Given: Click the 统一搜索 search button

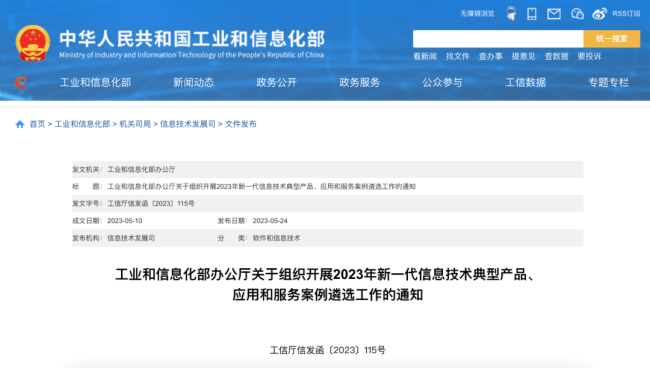Looking at the screenshot, I should click(611, 39).
